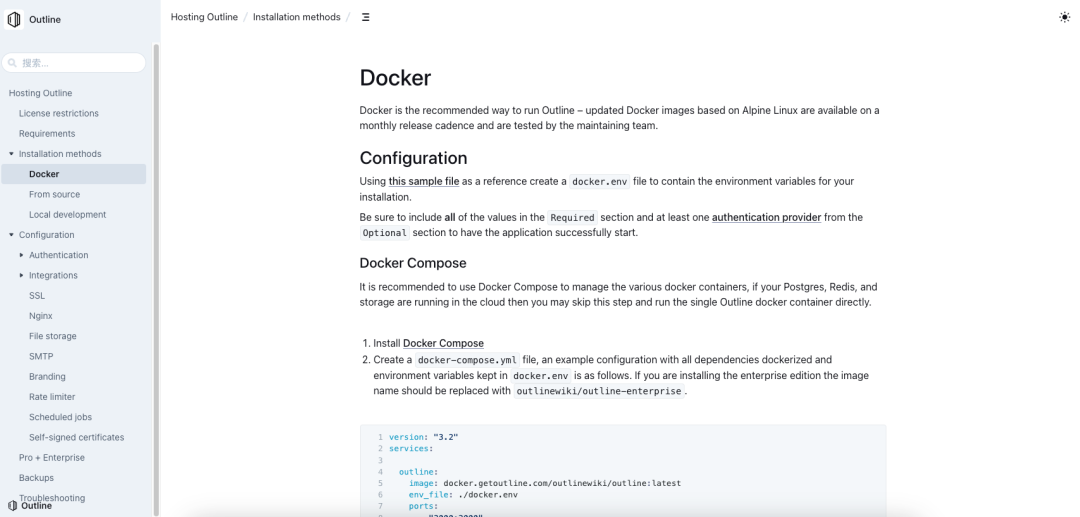This screenshot has height=517, width=1080.
Task: Open the Nginx configuration page
Action: pos(41,316)
